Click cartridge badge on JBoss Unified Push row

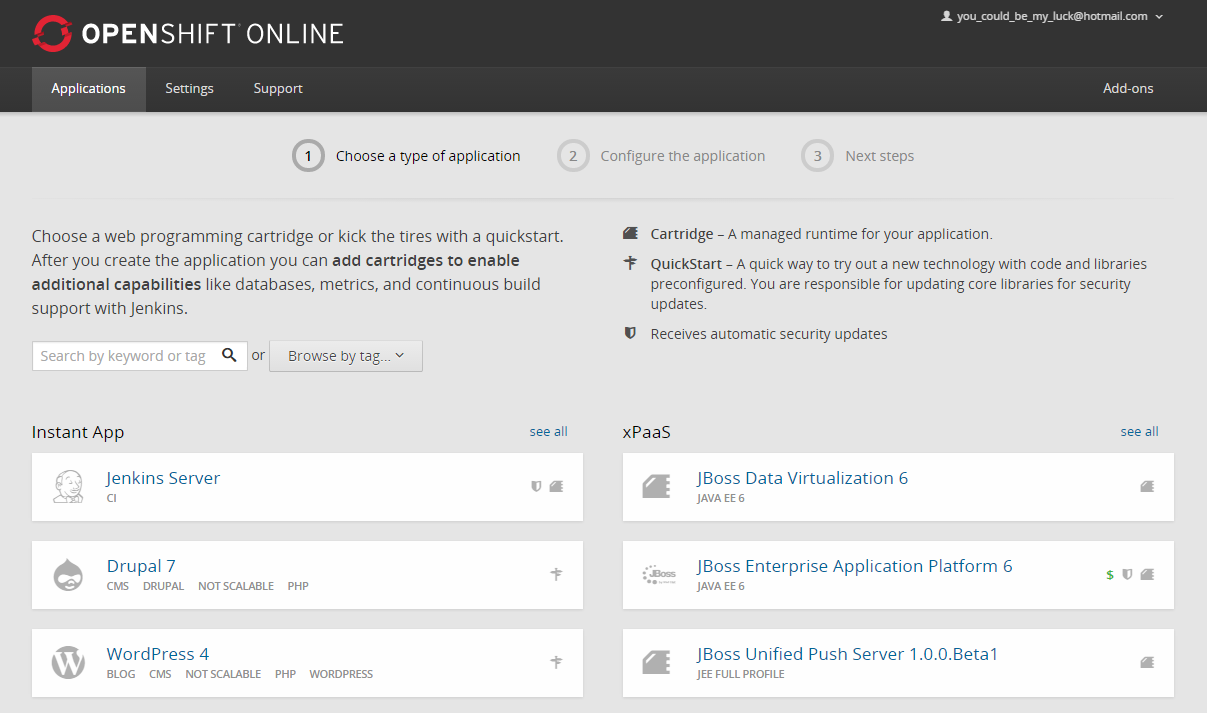(x=1147, y=662)
